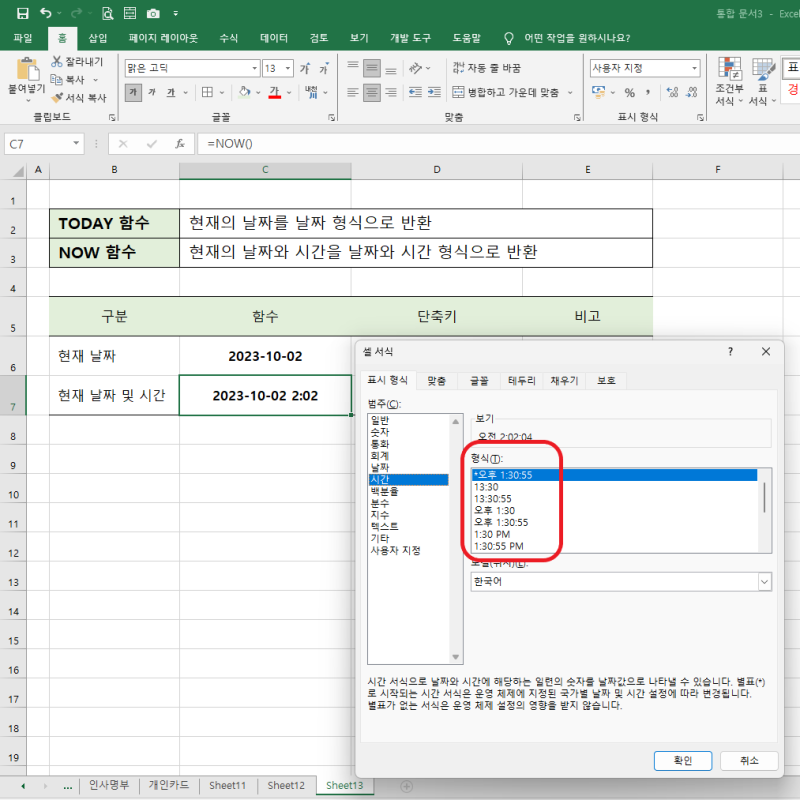Expand the locale dropdown showing 한국어
The image size is (800, 800).
pos(764,581)
